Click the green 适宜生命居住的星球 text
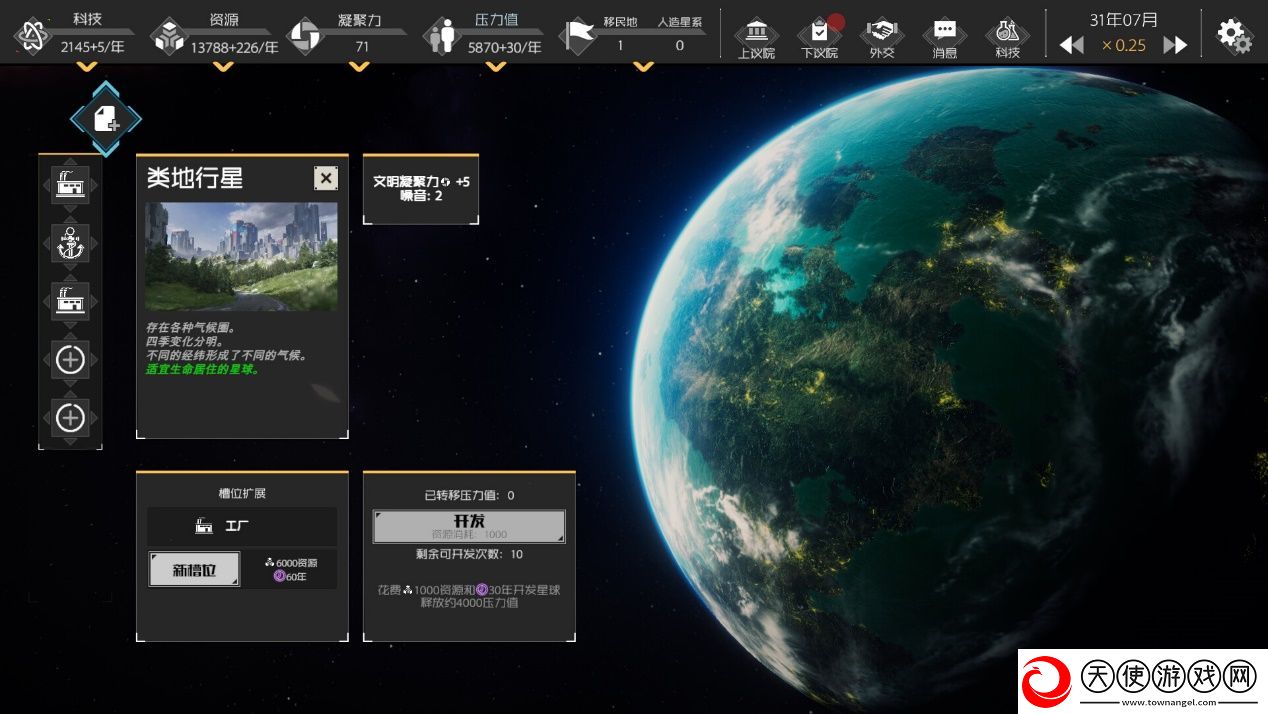This screenshot has height=714, width=1268. 202,368
